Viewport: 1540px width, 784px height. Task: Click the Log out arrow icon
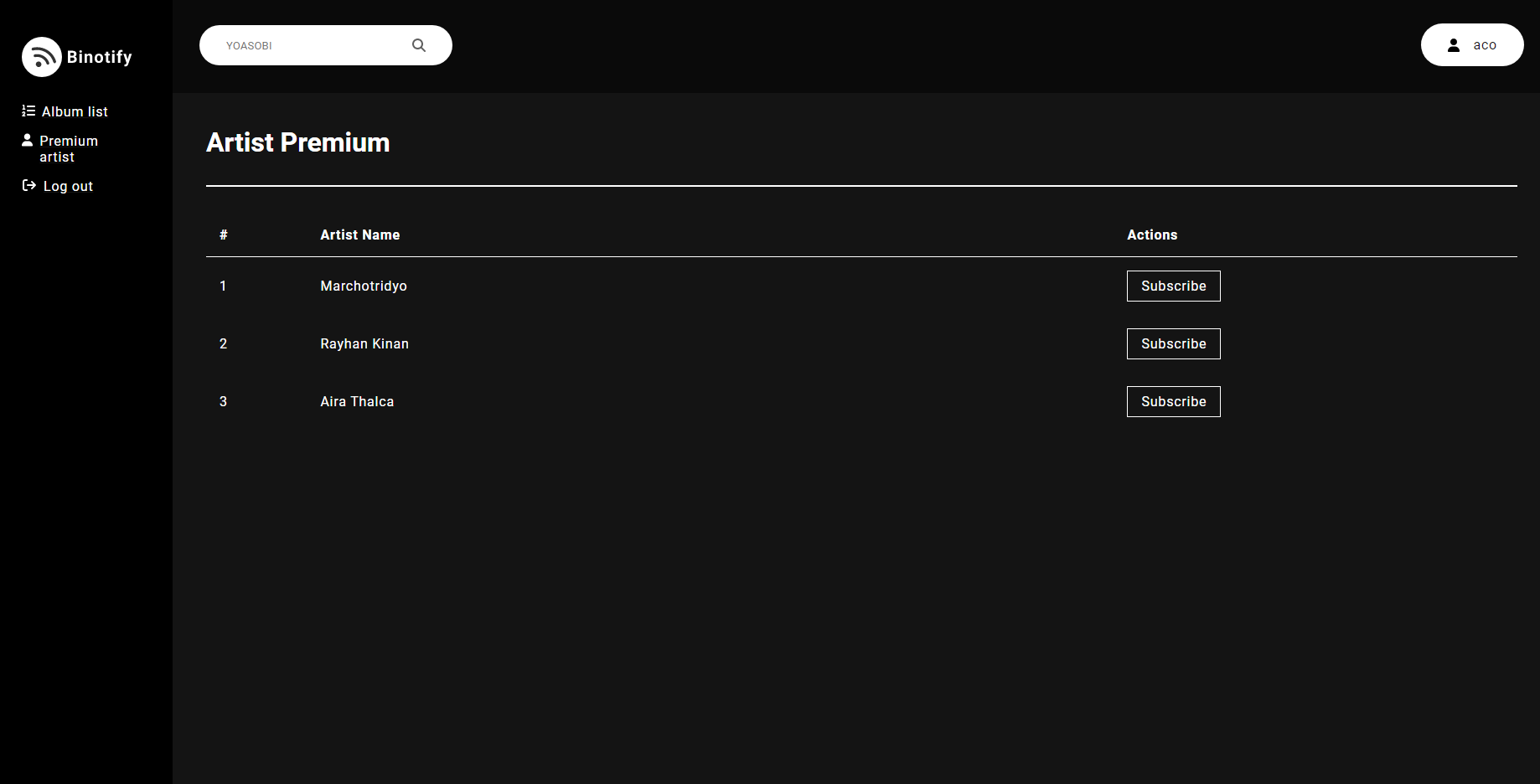[x=29, y=185]
